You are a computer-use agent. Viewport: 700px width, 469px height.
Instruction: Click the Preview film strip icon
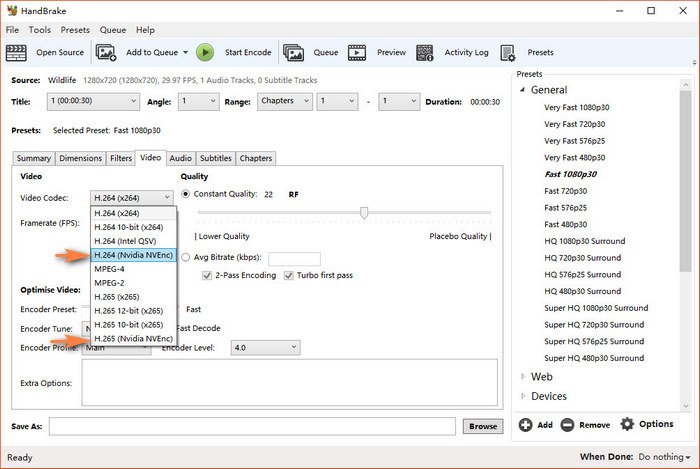tap(357, 53)
